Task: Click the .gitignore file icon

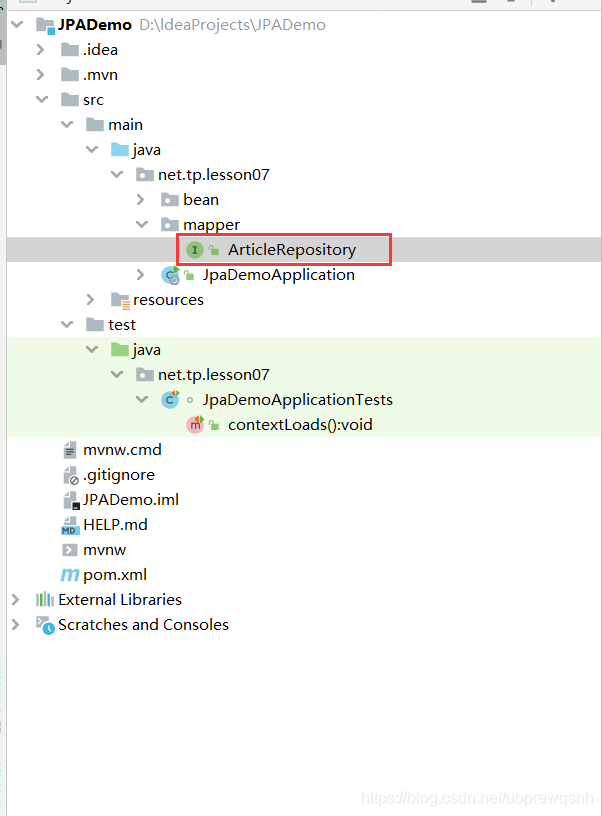Action: click(x=70, y=475)
